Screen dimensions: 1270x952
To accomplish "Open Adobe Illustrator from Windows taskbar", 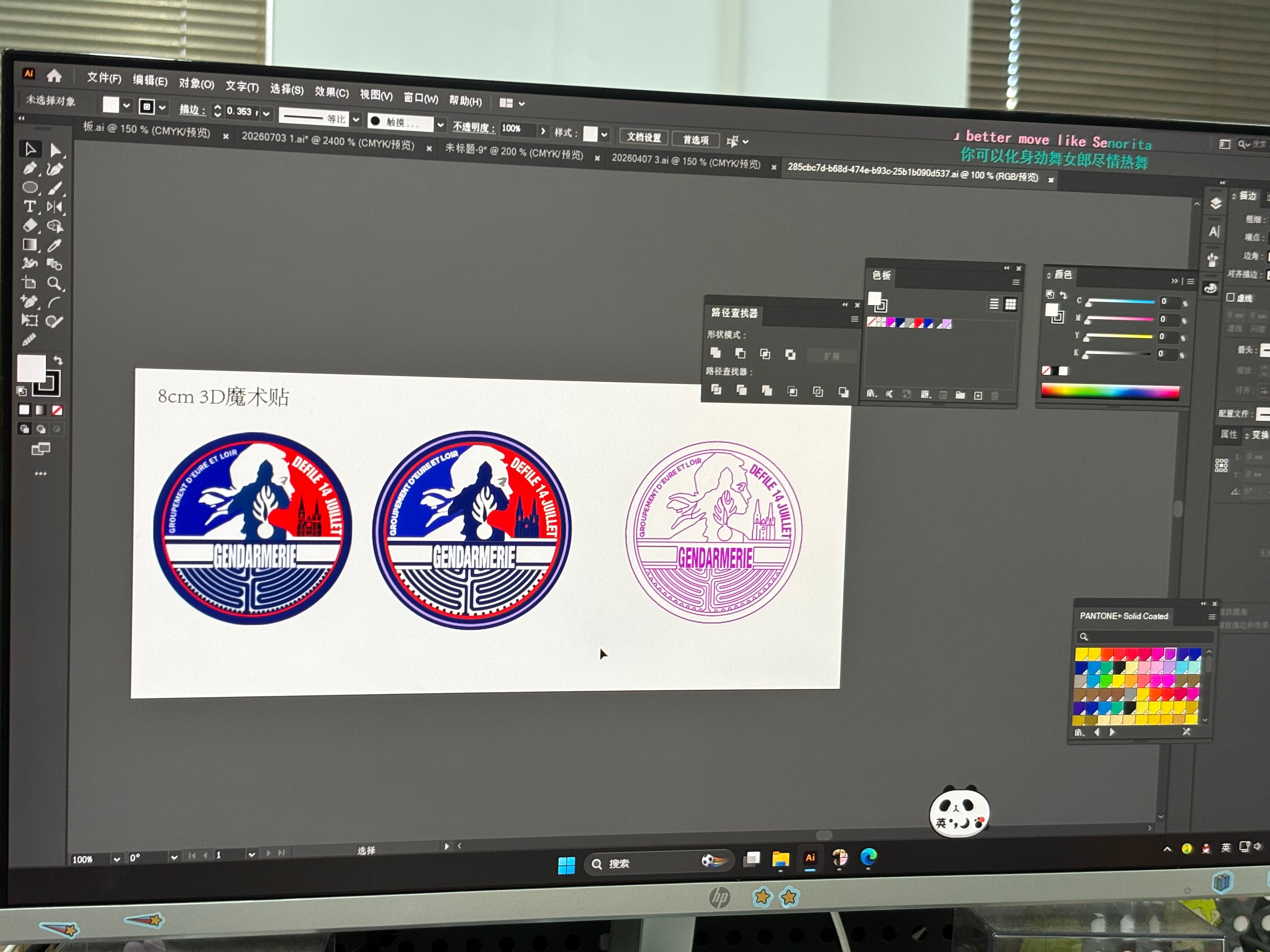I will (810, 858).
